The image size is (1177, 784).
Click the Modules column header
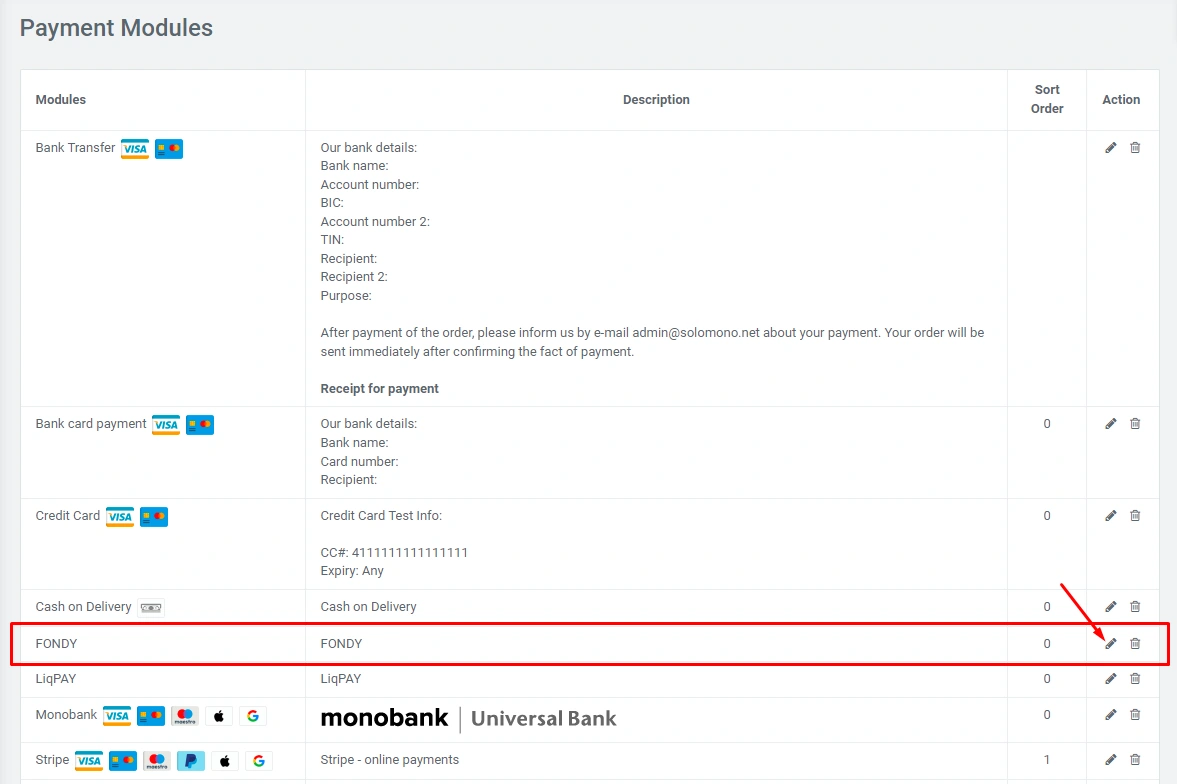pos(61,100)
